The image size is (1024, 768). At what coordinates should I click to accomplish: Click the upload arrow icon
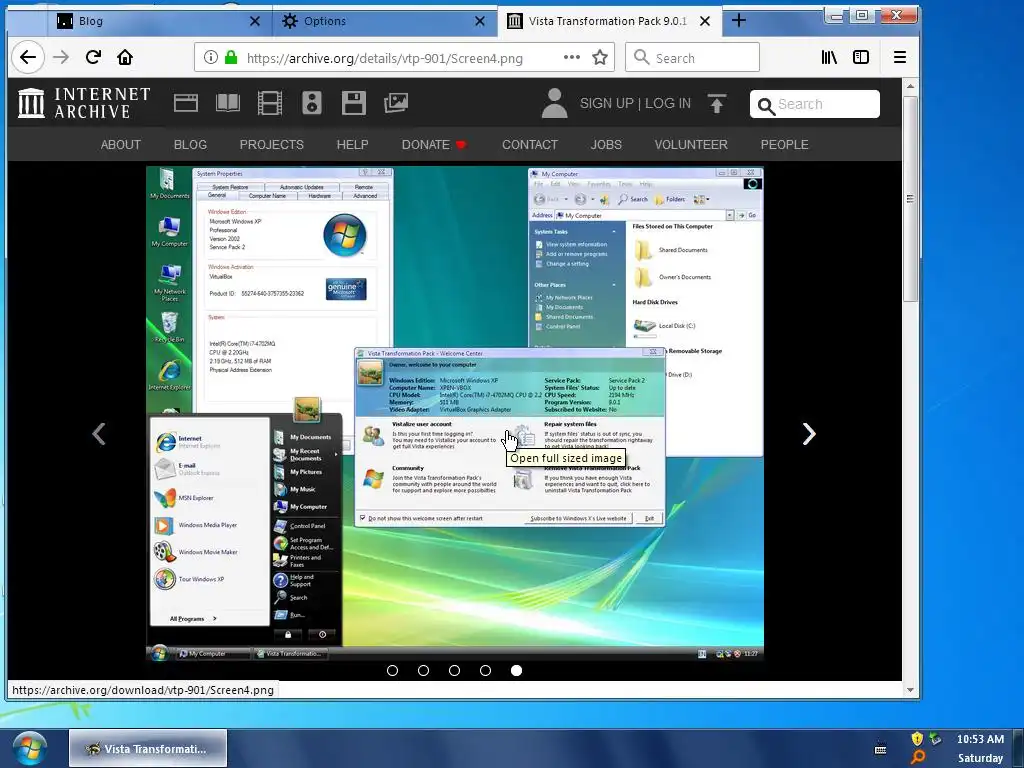tap(716, 103)
